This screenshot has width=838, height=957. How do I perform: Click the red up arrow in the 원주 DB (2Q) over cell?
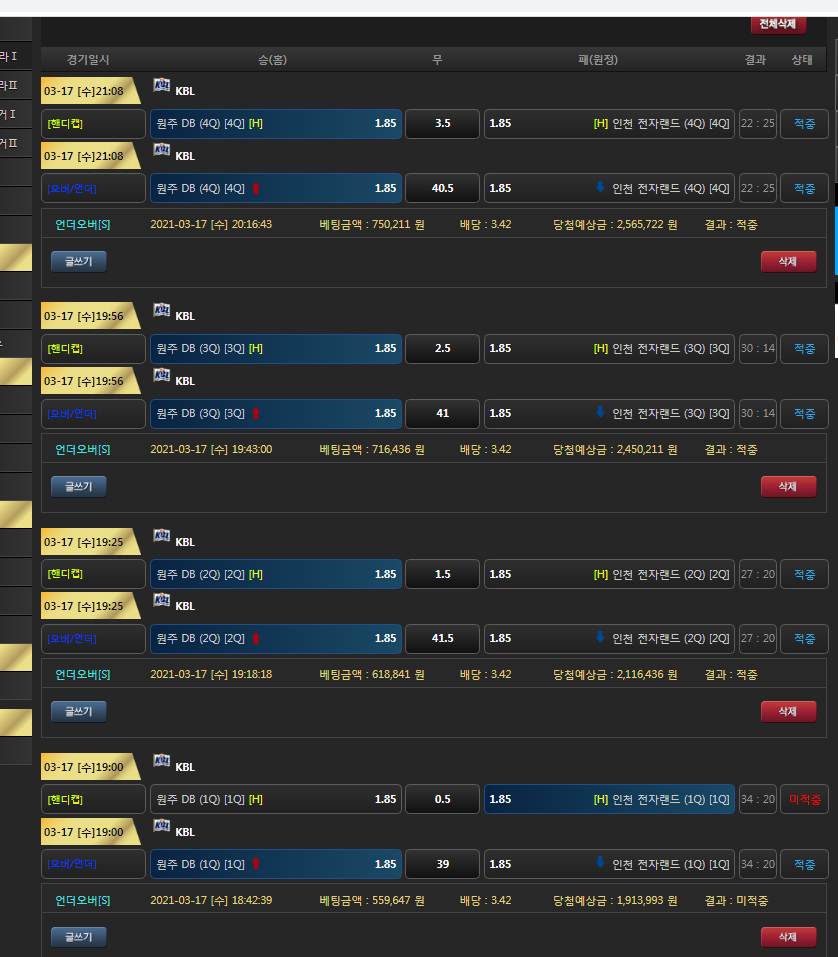coord(255,638)
